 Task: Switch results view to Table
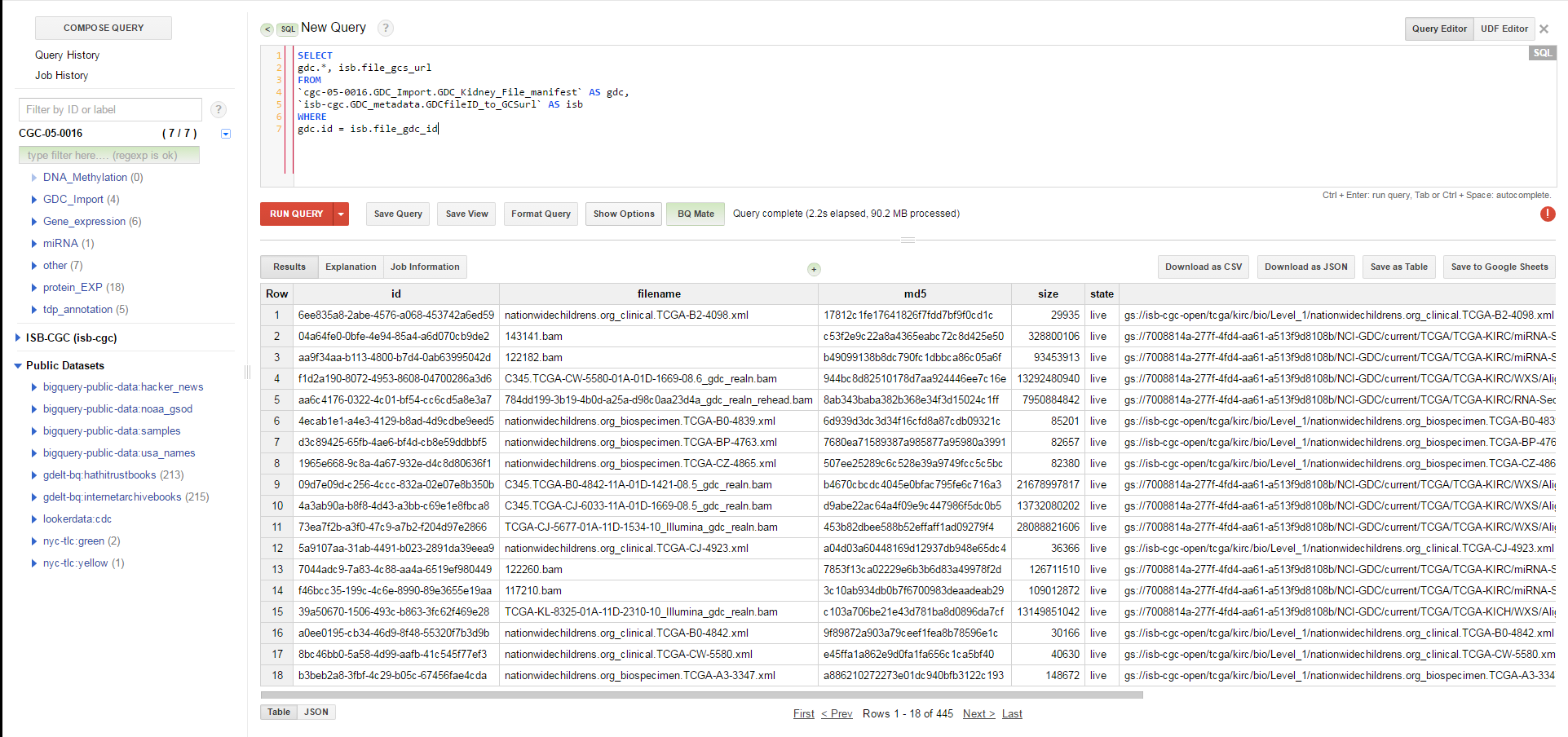click(279, 712)
